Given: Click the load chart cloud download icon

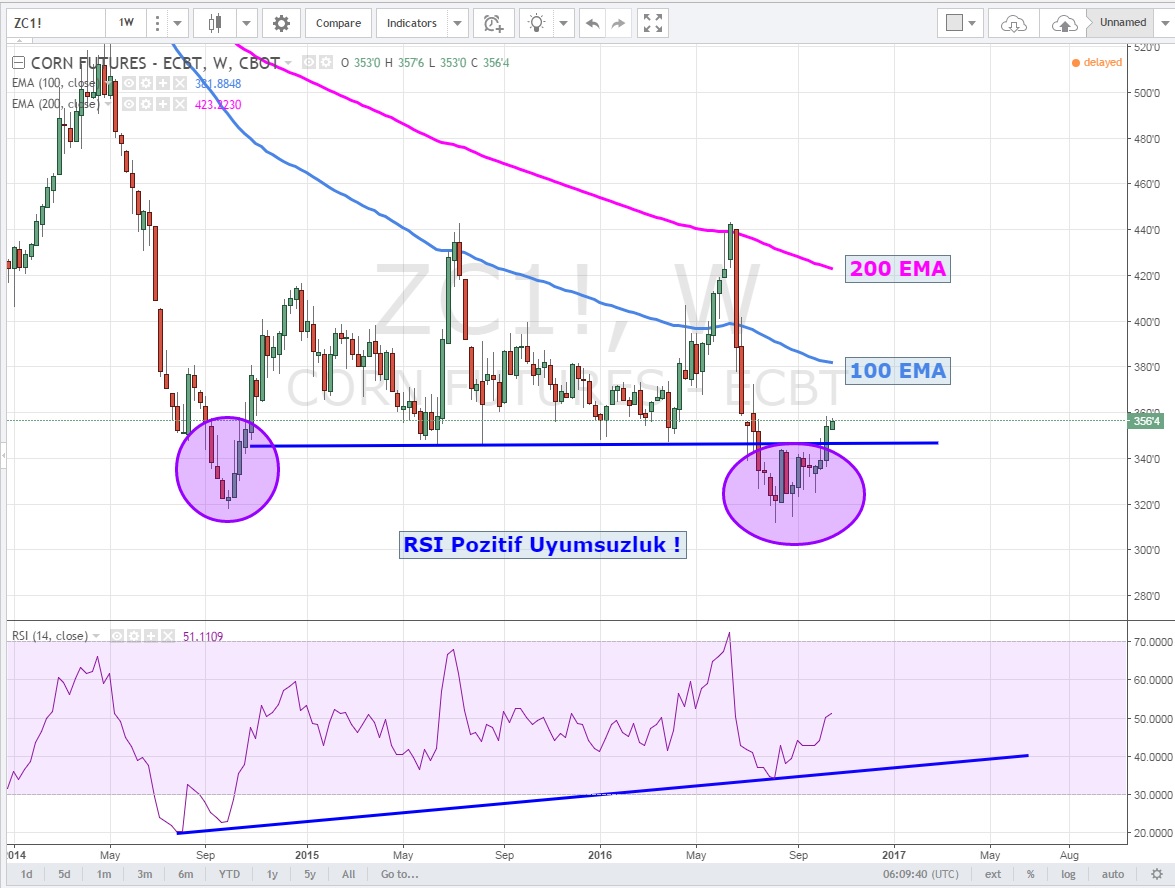Looking at the screenshot, I should click(x=1014, y=23).
